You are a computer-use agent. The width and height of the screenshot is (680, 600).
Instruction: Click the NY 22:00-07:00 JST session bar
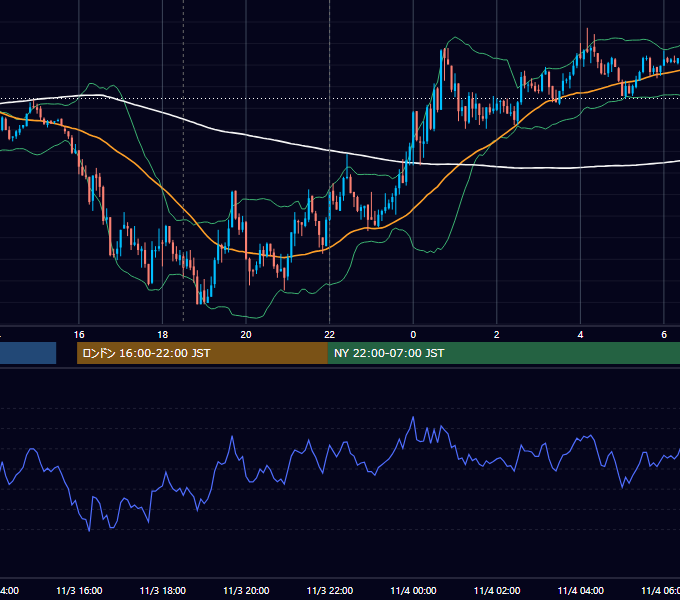click(503, 353)
